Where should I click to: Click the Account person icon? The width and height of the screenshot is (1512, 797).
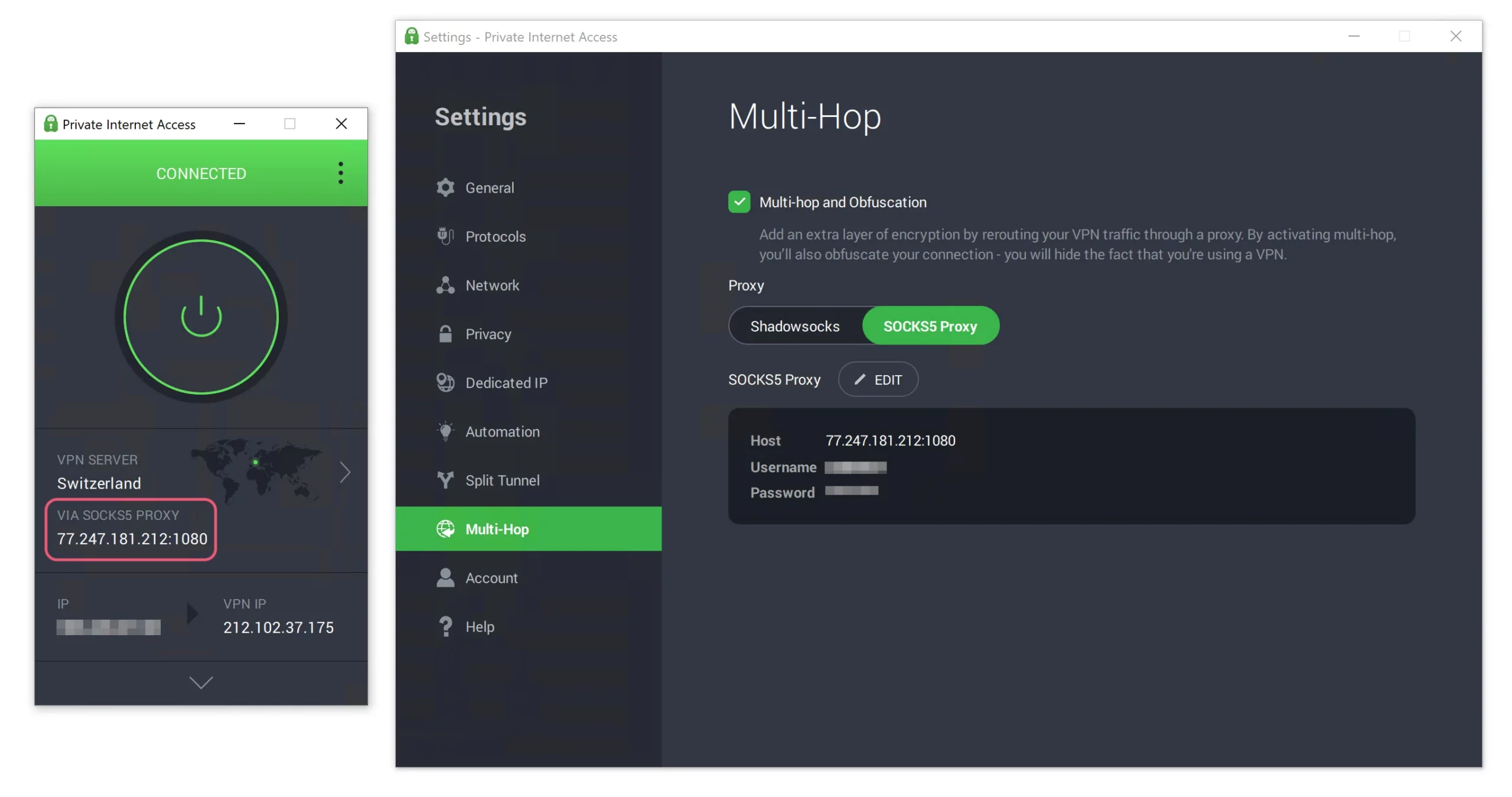pyautogui.click(x=446, y=577)
